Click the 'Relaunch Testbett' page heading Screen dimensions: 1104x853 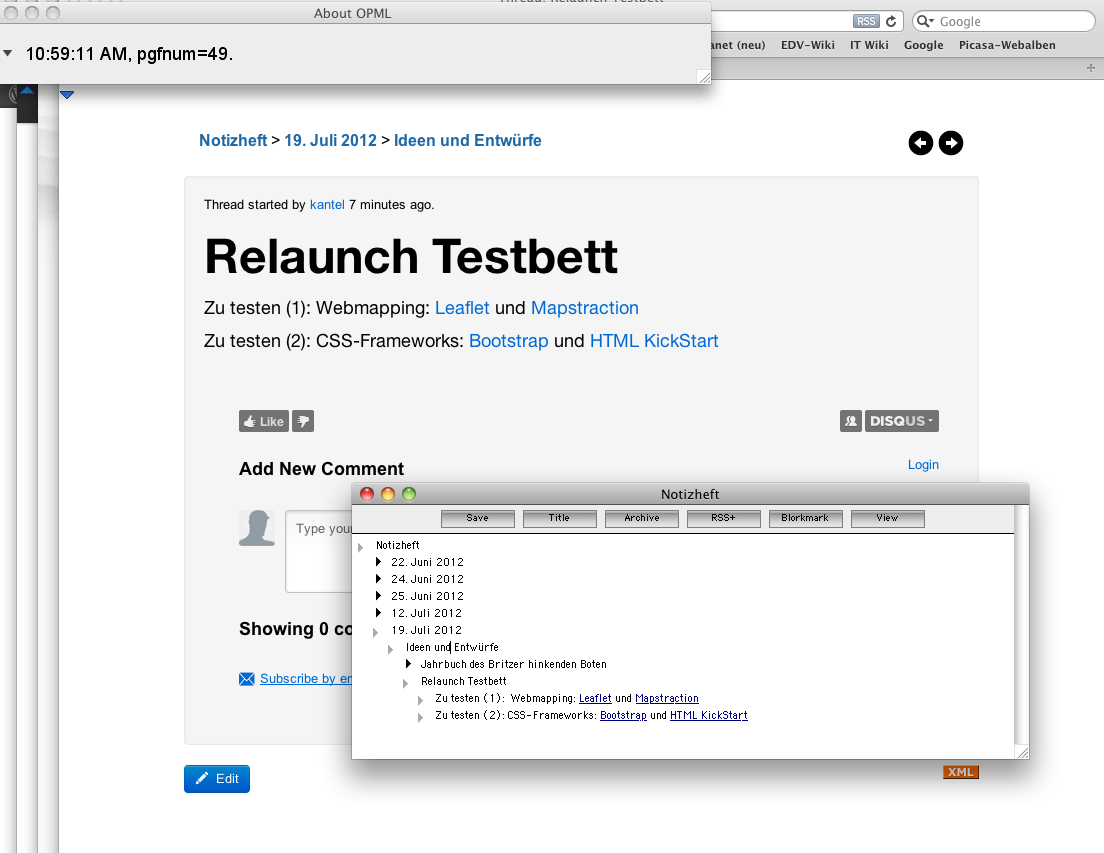coord(411,256)
